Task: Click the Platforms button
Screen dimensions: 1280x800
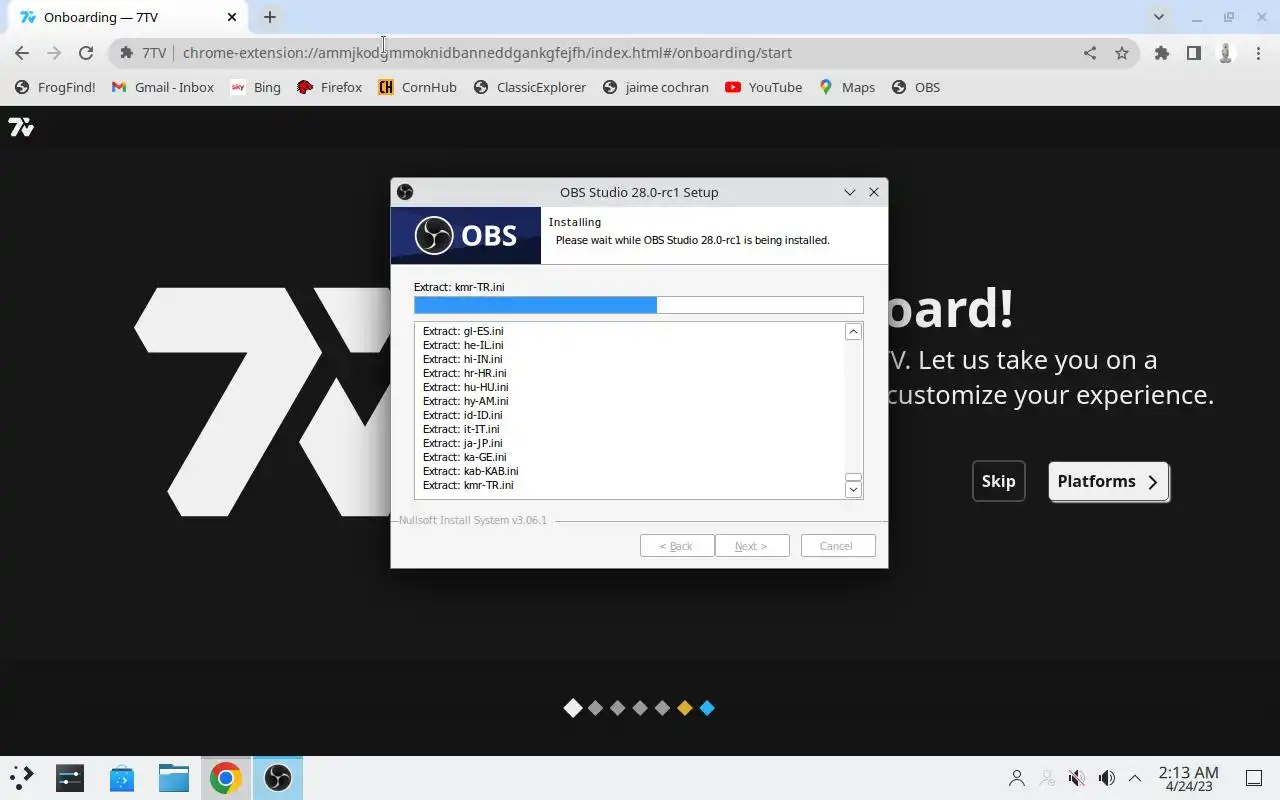Action: [x=1108, y=481]
